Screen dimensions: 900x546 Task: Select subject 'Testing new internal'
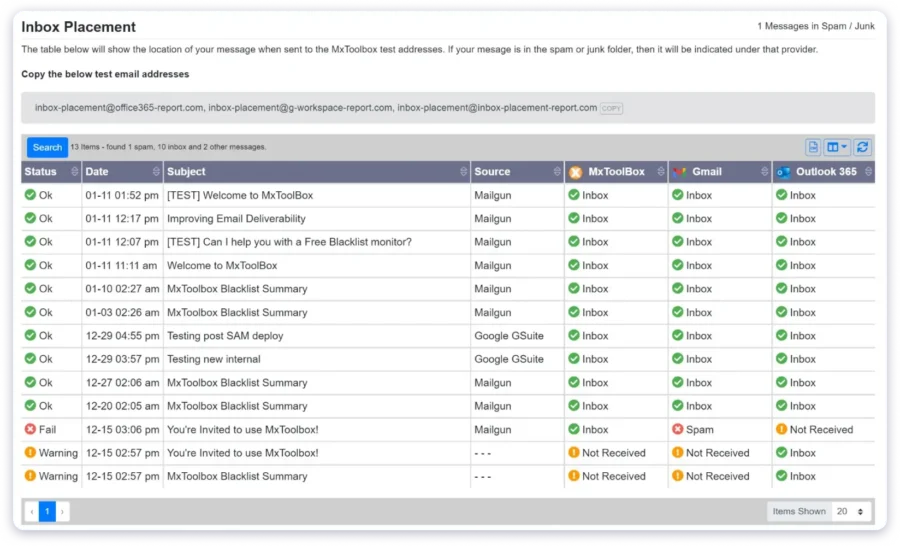tap(214, 359)
